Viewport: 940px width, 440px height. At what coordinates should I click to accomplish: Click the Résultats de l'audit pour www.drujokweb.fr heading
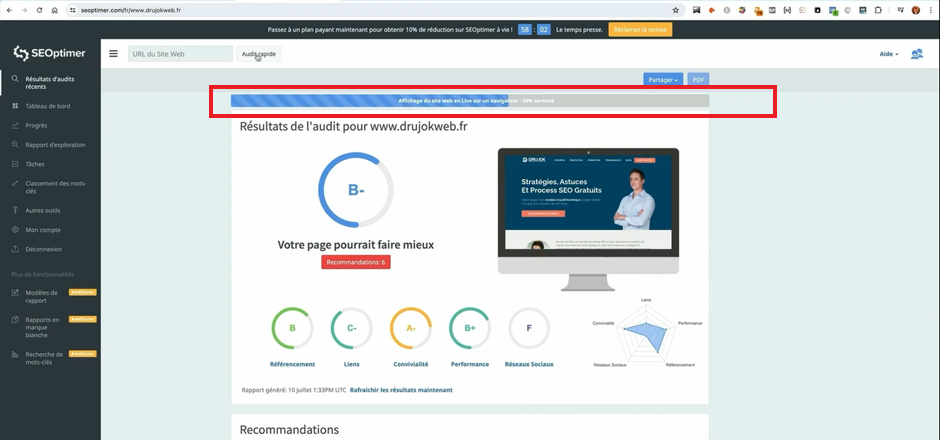pyautogui.click(x=354, y=126)
